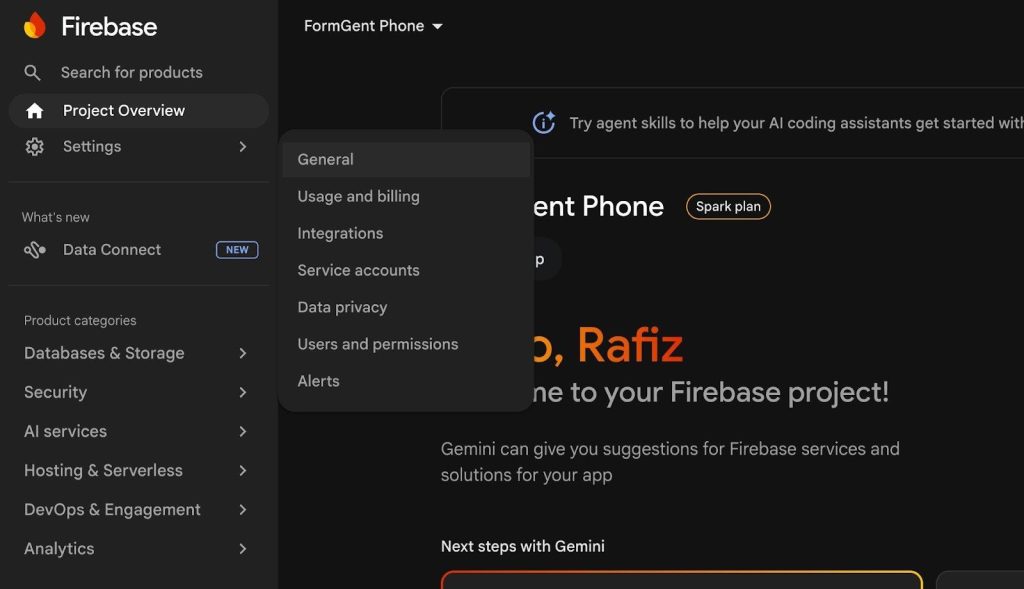Viewport: 1024px width, 589px height.
Task: Open Usage and billing settings
Action: tap(406, 197)
